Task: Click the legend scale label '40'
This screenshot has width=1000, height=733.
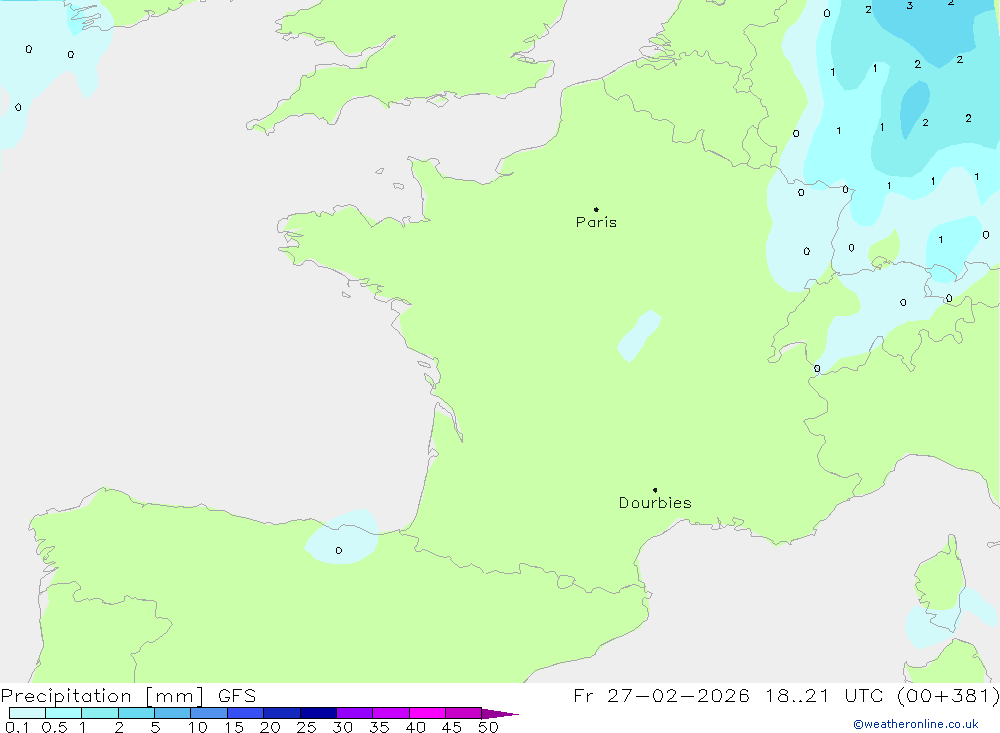Action: [416, 727]
